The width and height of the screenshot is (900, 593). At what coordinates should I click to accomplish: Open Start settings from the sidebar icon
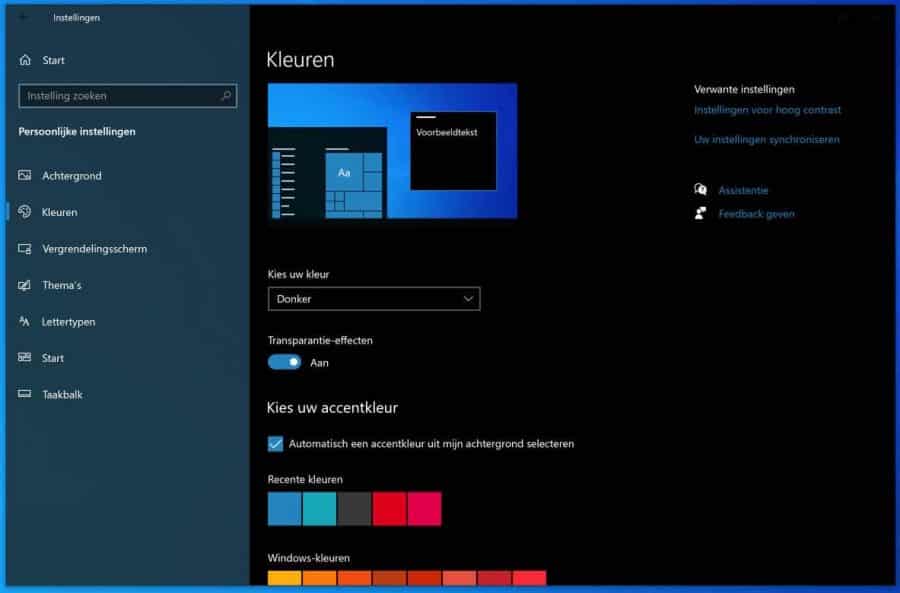(x=24, y=357)
